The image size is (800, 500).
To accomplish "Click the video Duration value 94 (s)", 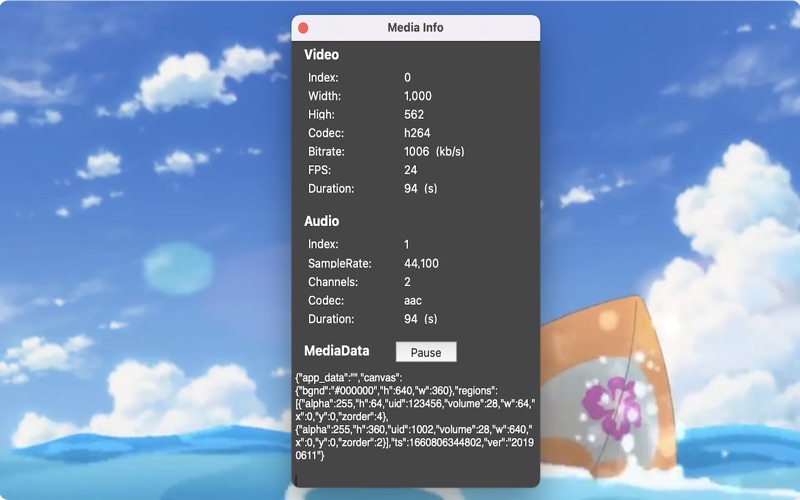I will 420,188.
